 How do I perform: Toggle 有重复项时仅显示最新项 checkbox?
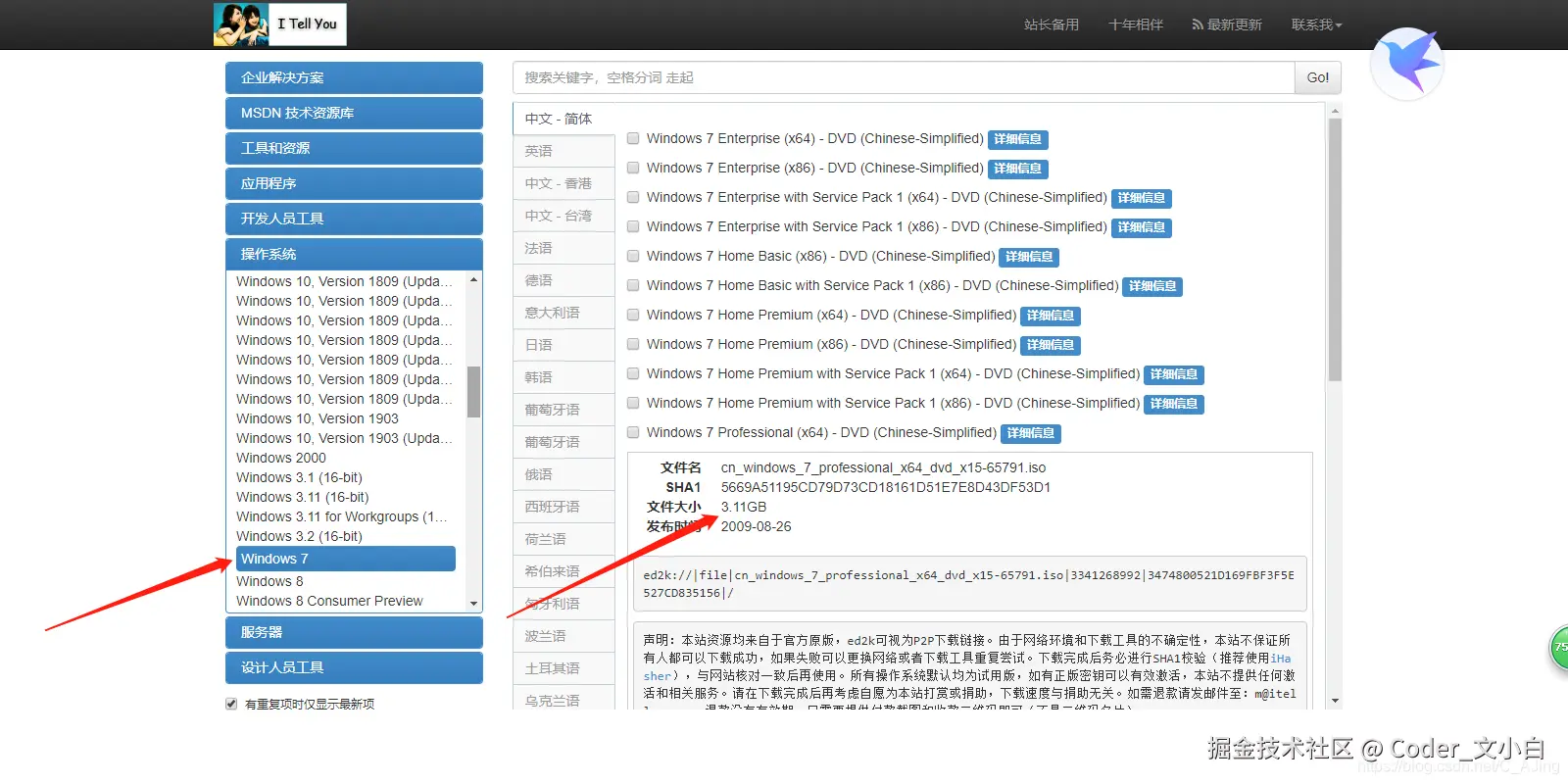coord(231,704)
